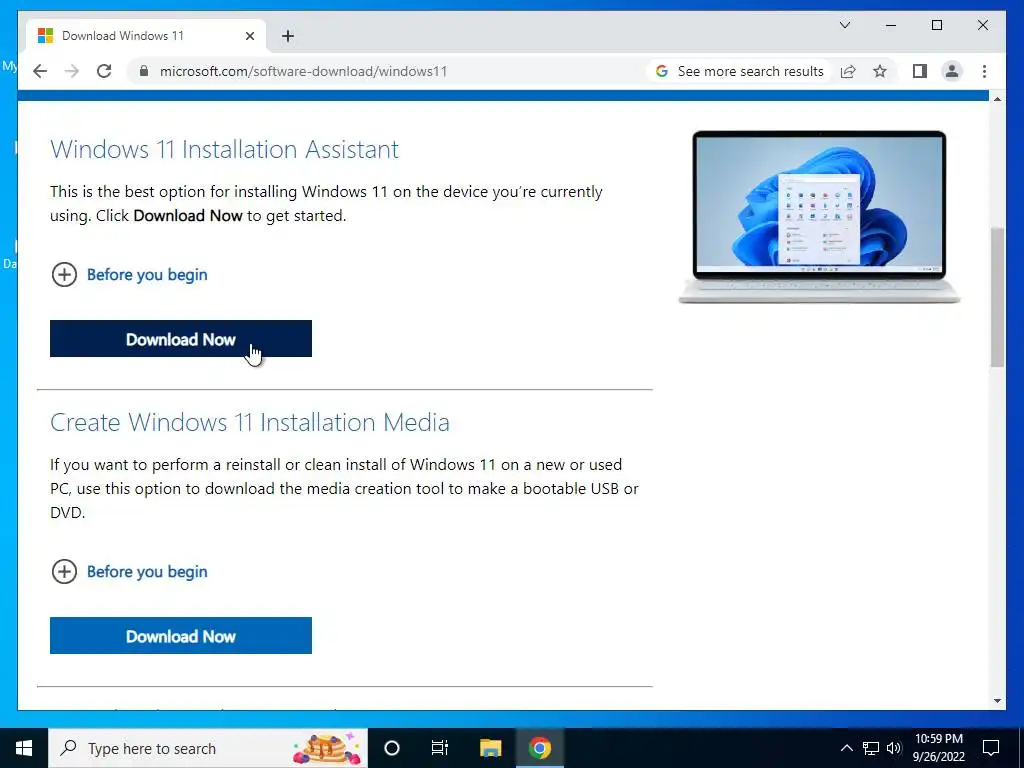Launch File Explorer from the taskbar
Image resolution: width=1024 pixels, height=768 pixels.
490,748
